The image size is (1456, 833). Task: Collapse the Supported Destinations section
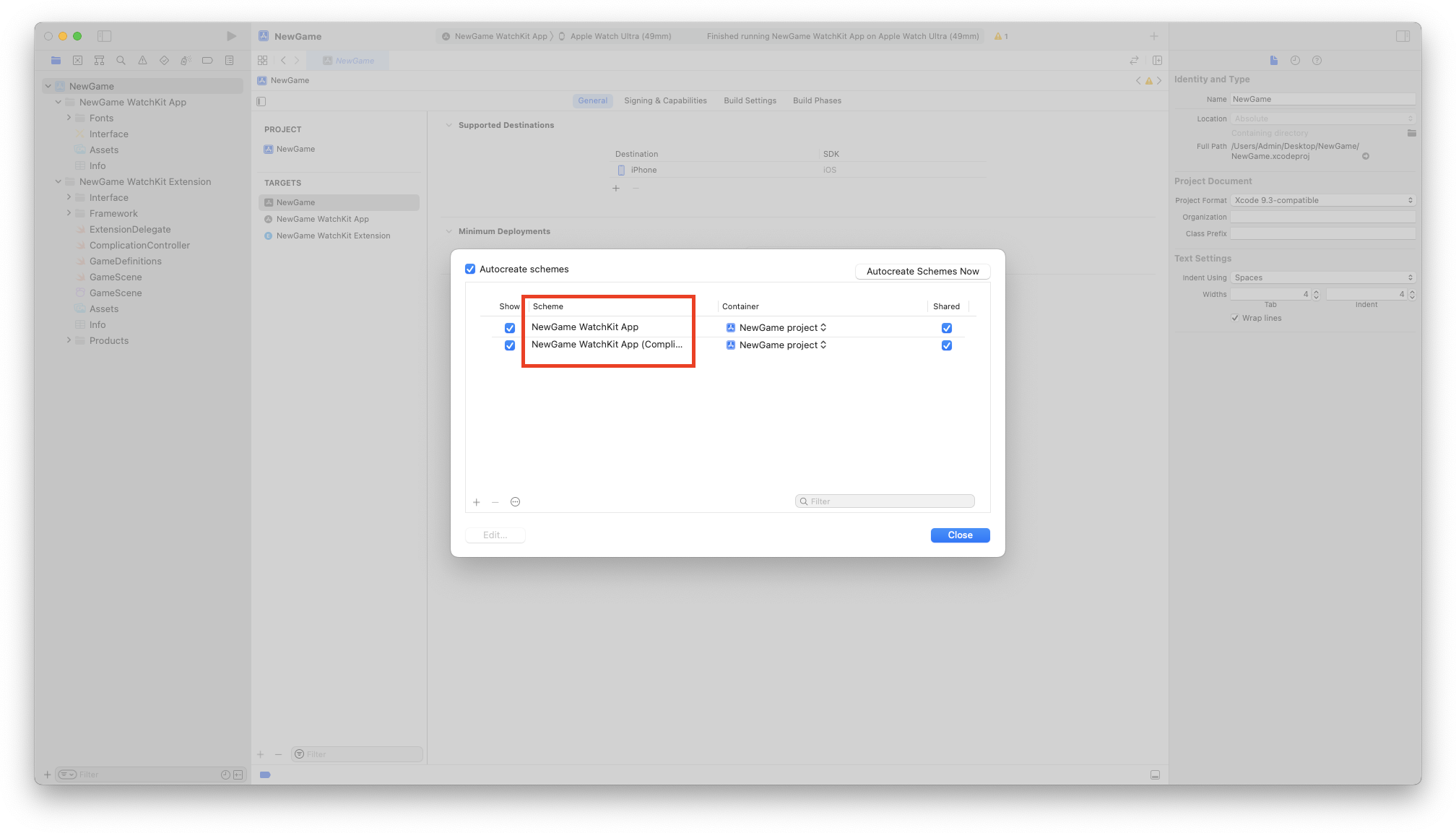448,125
